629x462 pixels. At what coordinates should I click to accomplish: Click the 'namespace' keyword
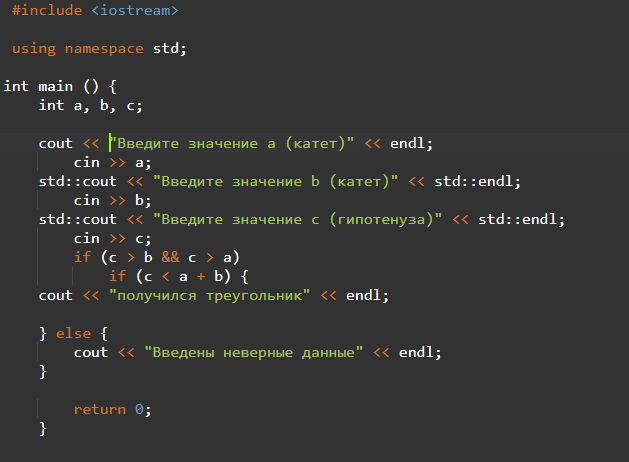[x=104, y=49]
